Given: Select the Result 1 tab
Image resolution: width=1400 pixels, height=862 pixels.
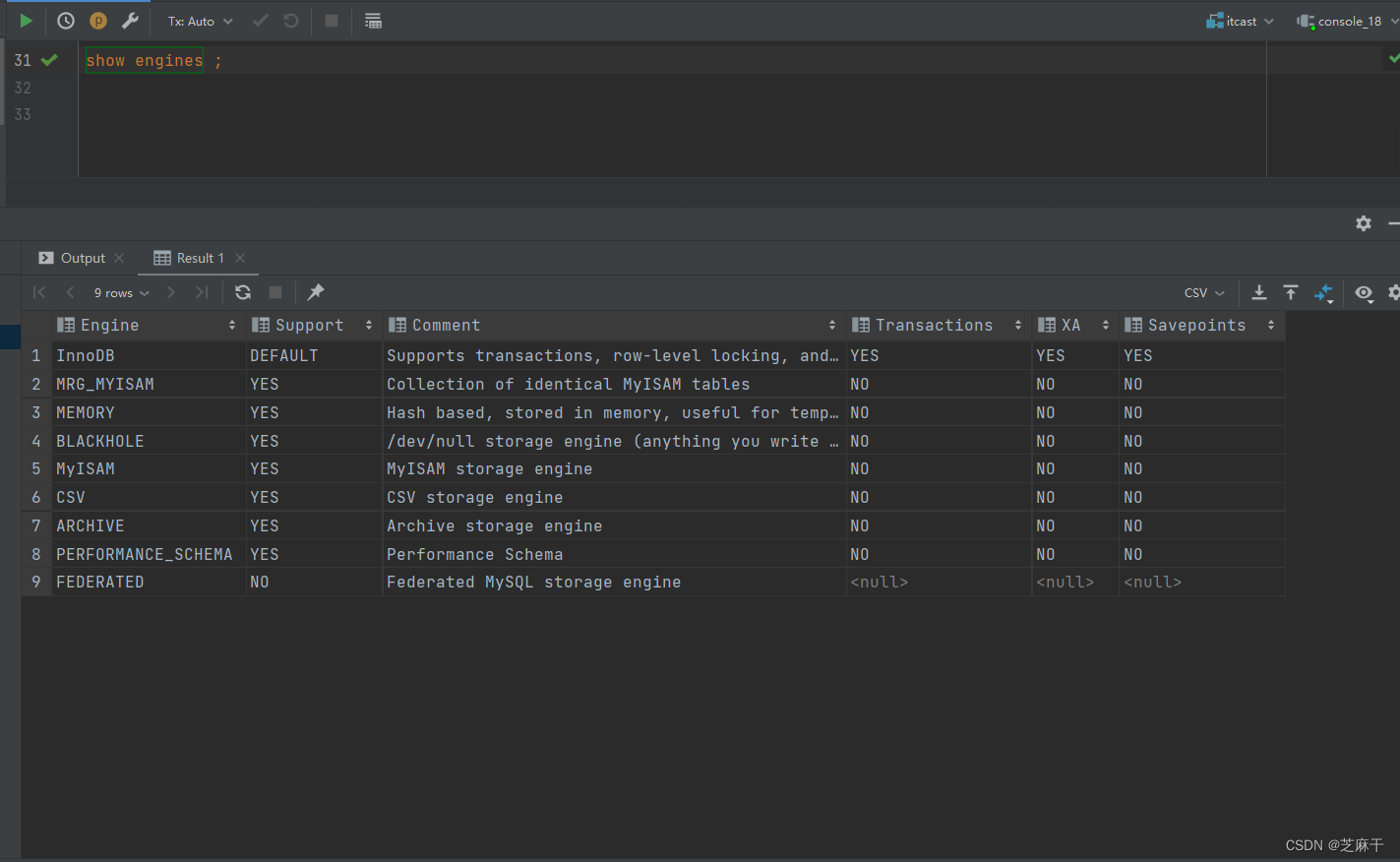Looking at the screenshot, I should click(198, 258).
